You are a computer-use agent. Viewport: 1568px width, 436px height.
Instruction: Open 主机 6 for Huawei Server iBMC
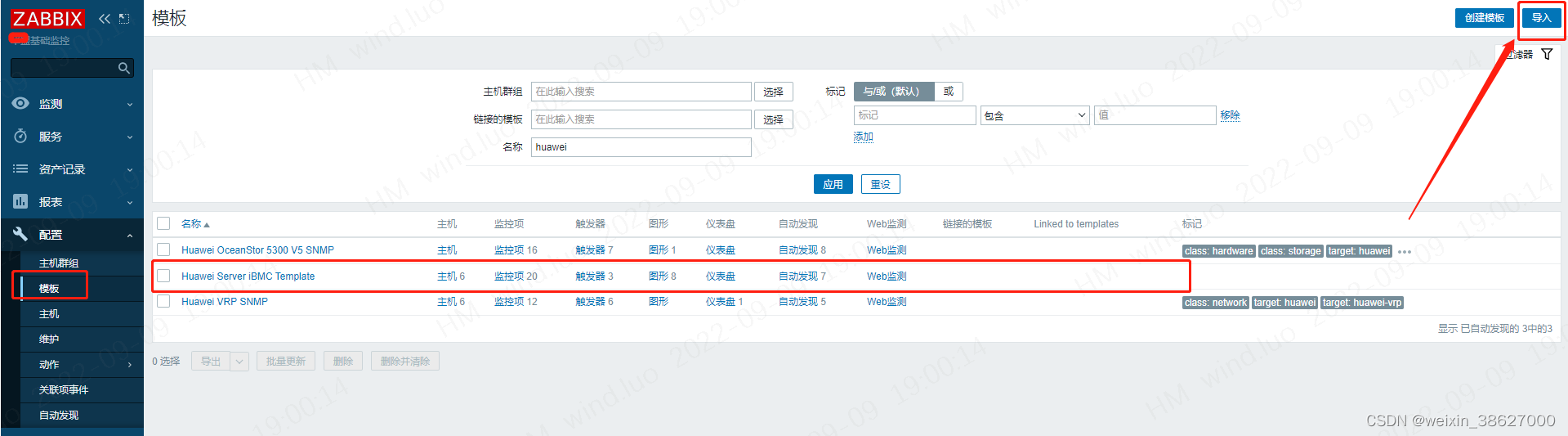pos(447,276)
